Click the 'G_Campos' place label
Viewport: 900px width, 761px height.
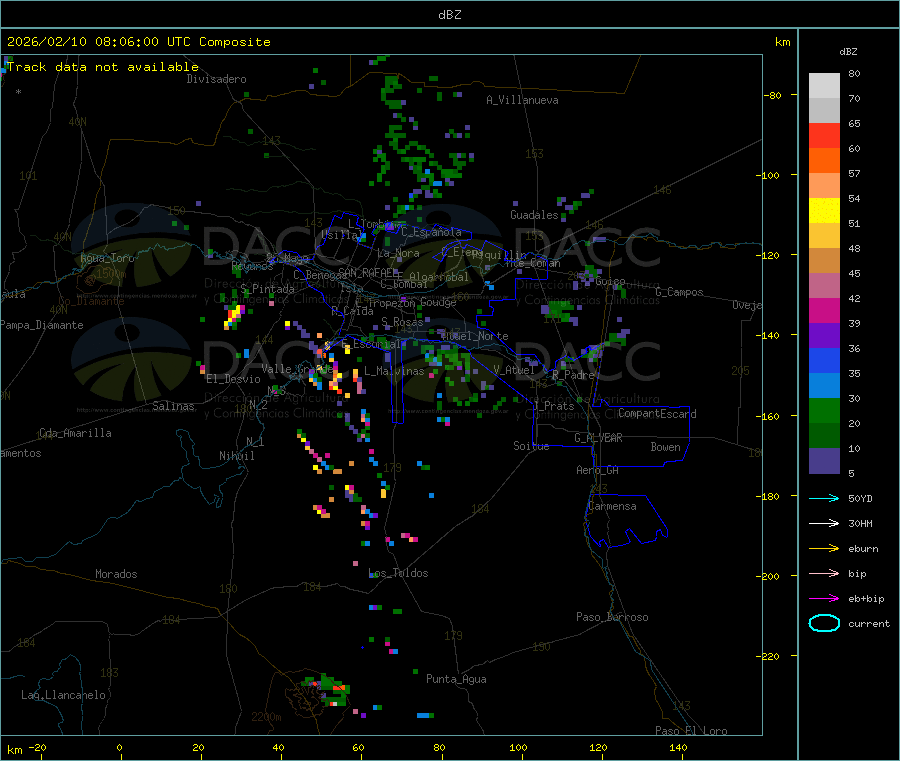click(x=679, y=292)
